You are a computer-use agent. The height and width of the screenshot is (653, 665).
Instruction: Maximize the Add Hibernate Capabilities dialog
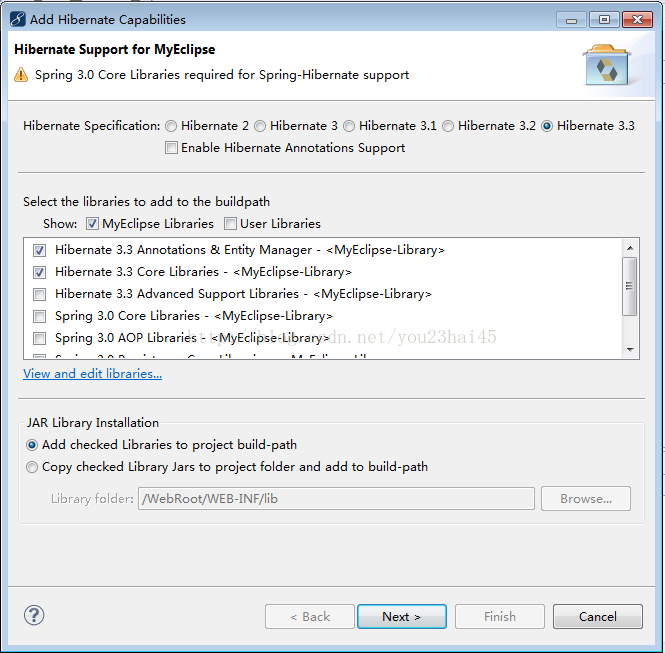tap(604, 20)
